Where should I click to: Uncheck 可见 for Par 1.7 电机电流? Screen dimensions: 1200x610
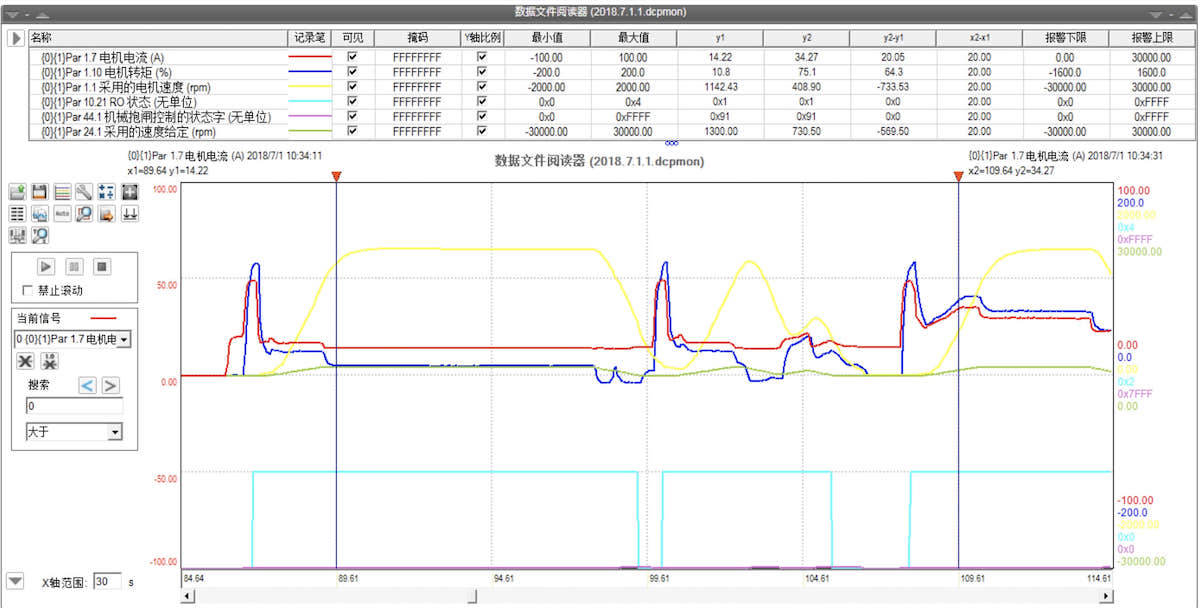[351, 58]
